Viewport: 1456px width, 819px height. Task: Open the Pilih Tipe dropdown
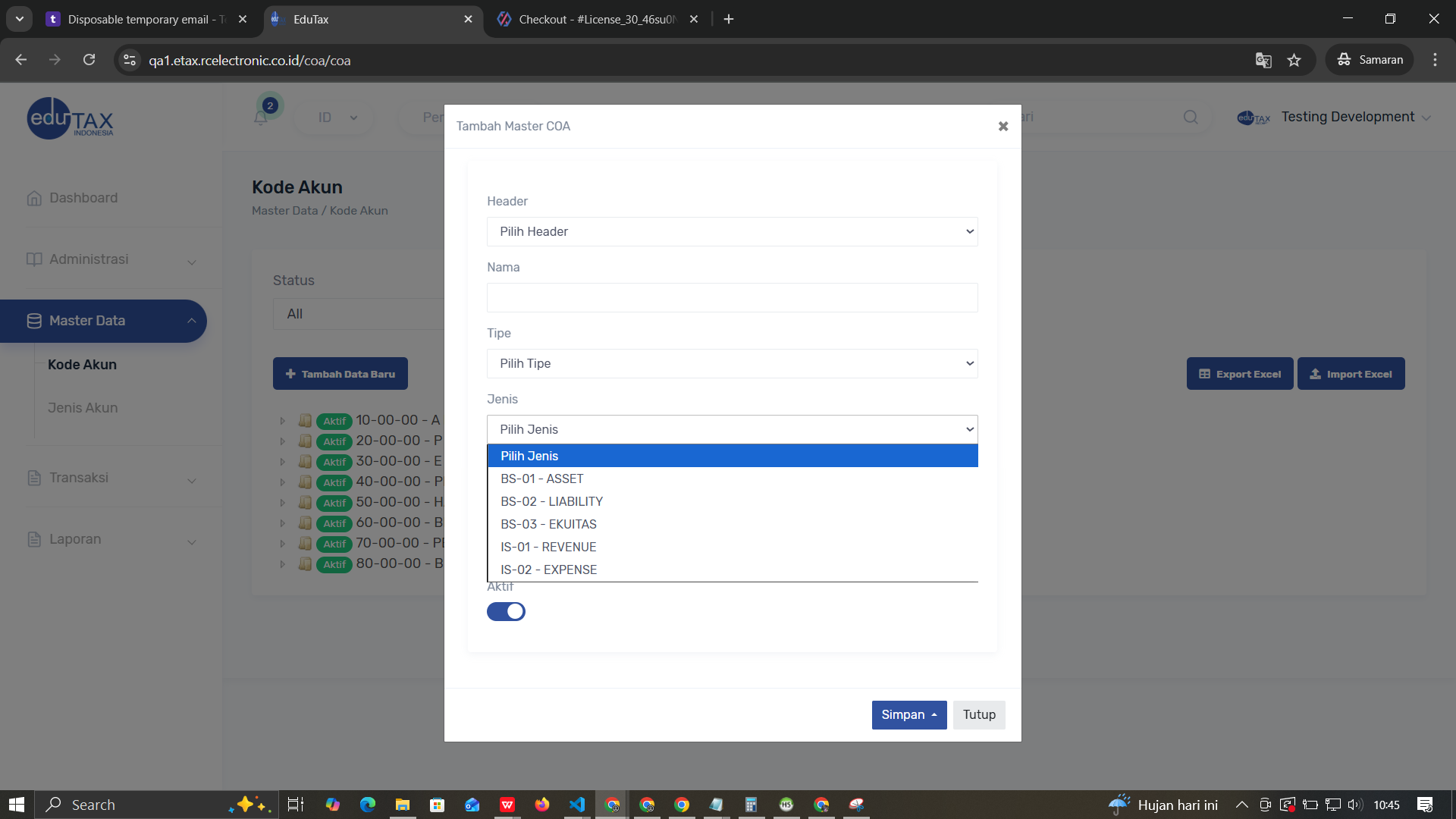tap(732, 363)
